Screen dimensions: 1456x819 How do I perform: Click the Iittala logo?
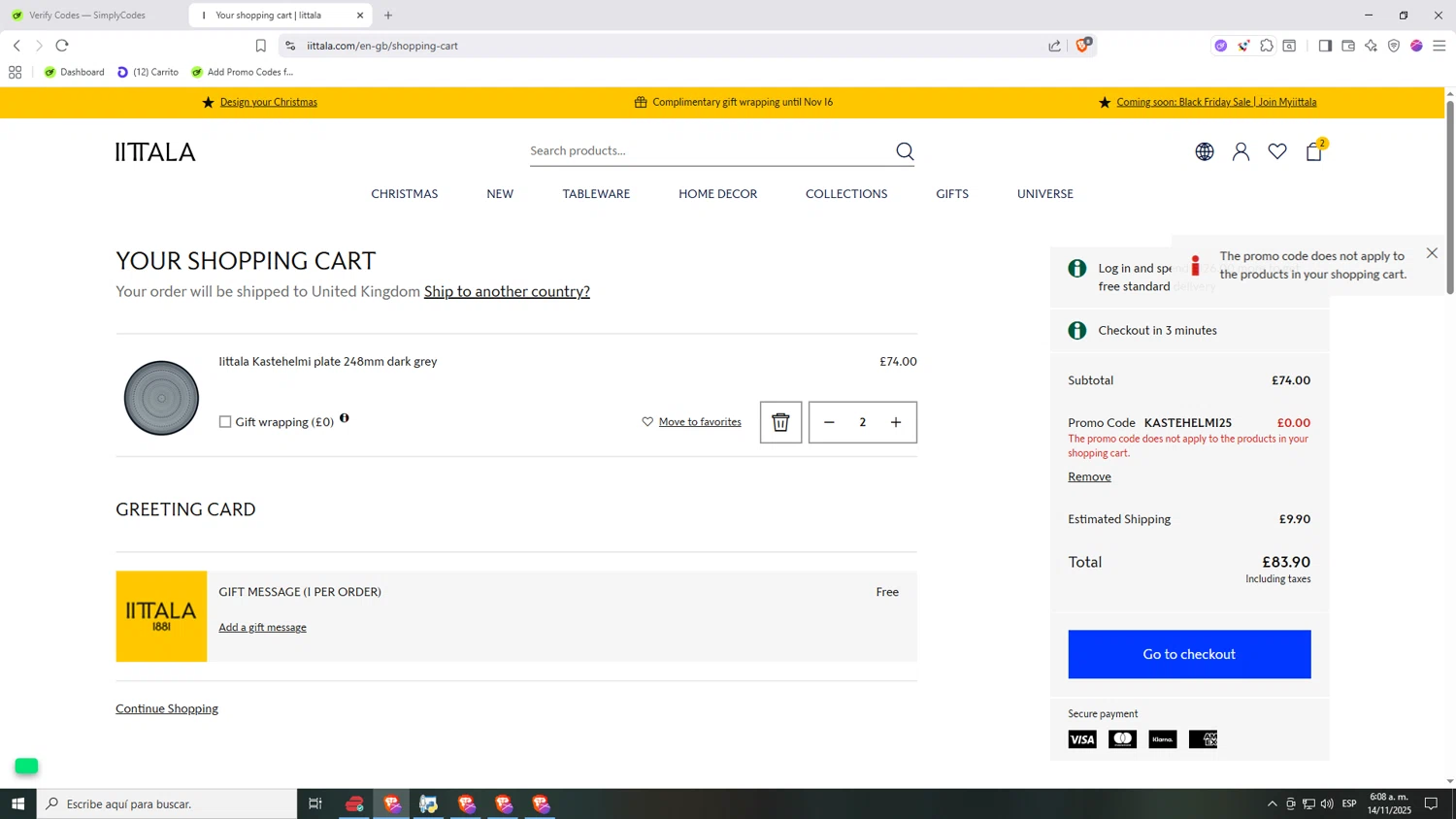[155, 152]
